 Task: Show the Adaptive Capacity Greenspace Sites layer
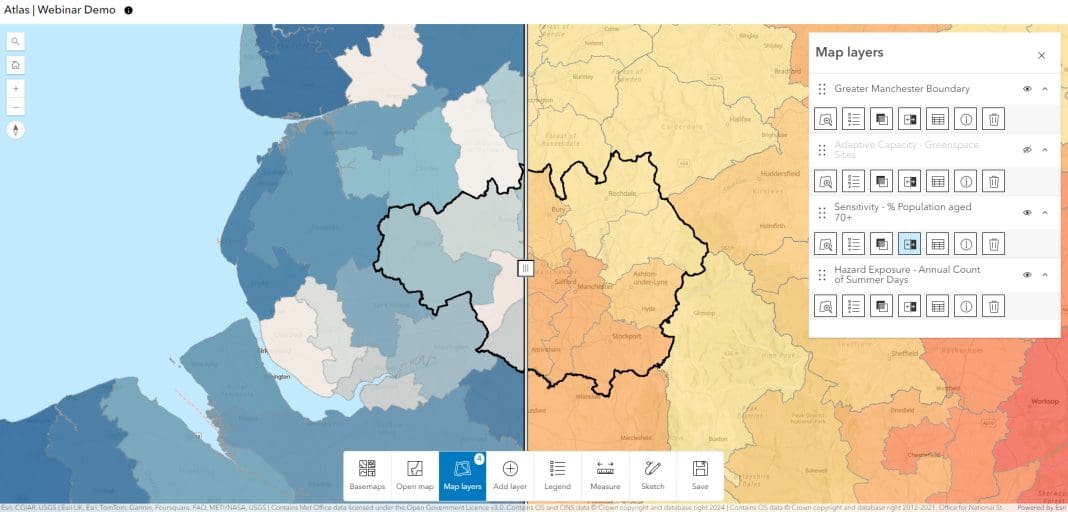(x=1027, y=150)
